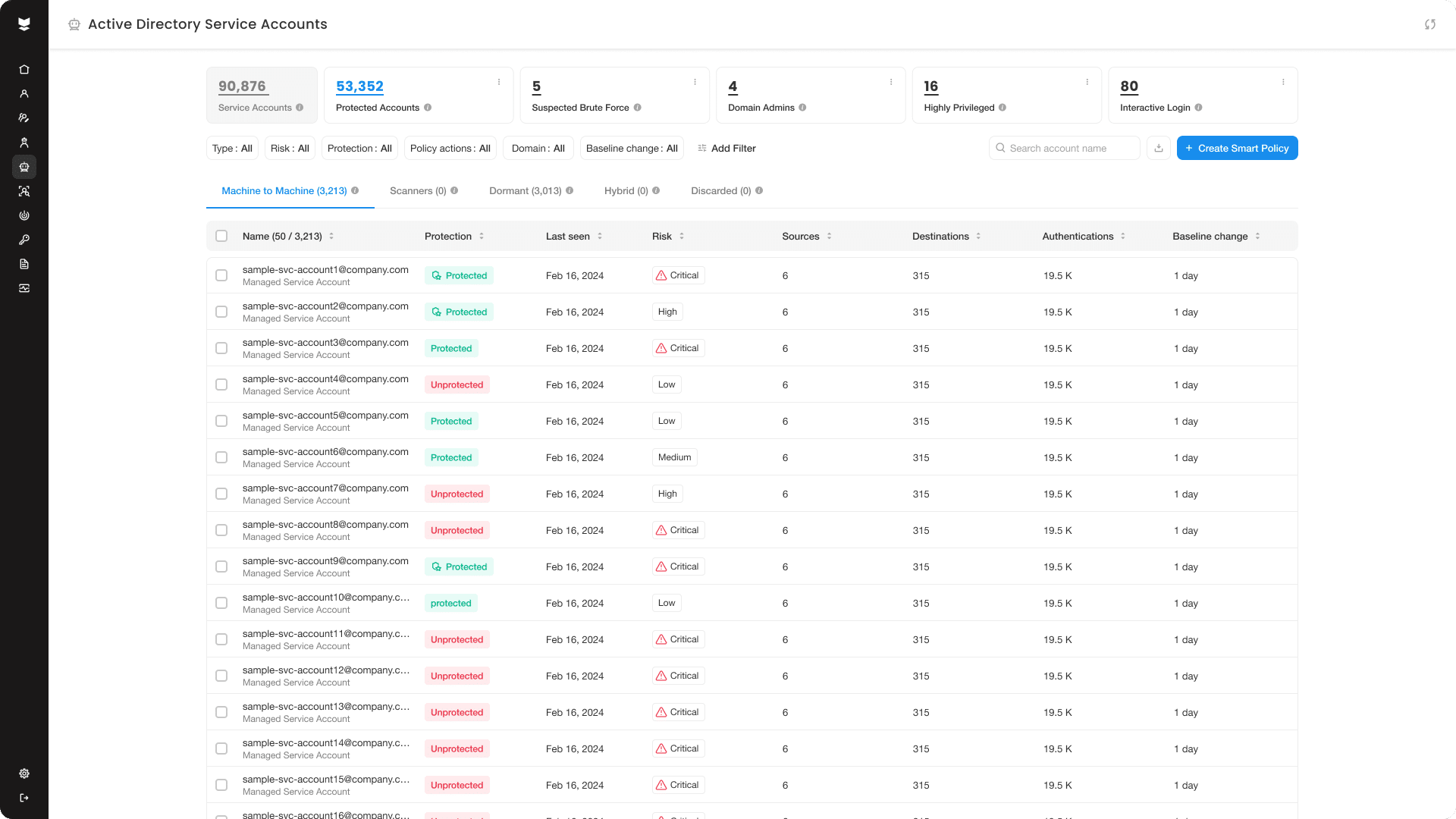Toggle the select-all header checkbox
The height and width of the screenshot is (819, 1456).
[221, 236]
